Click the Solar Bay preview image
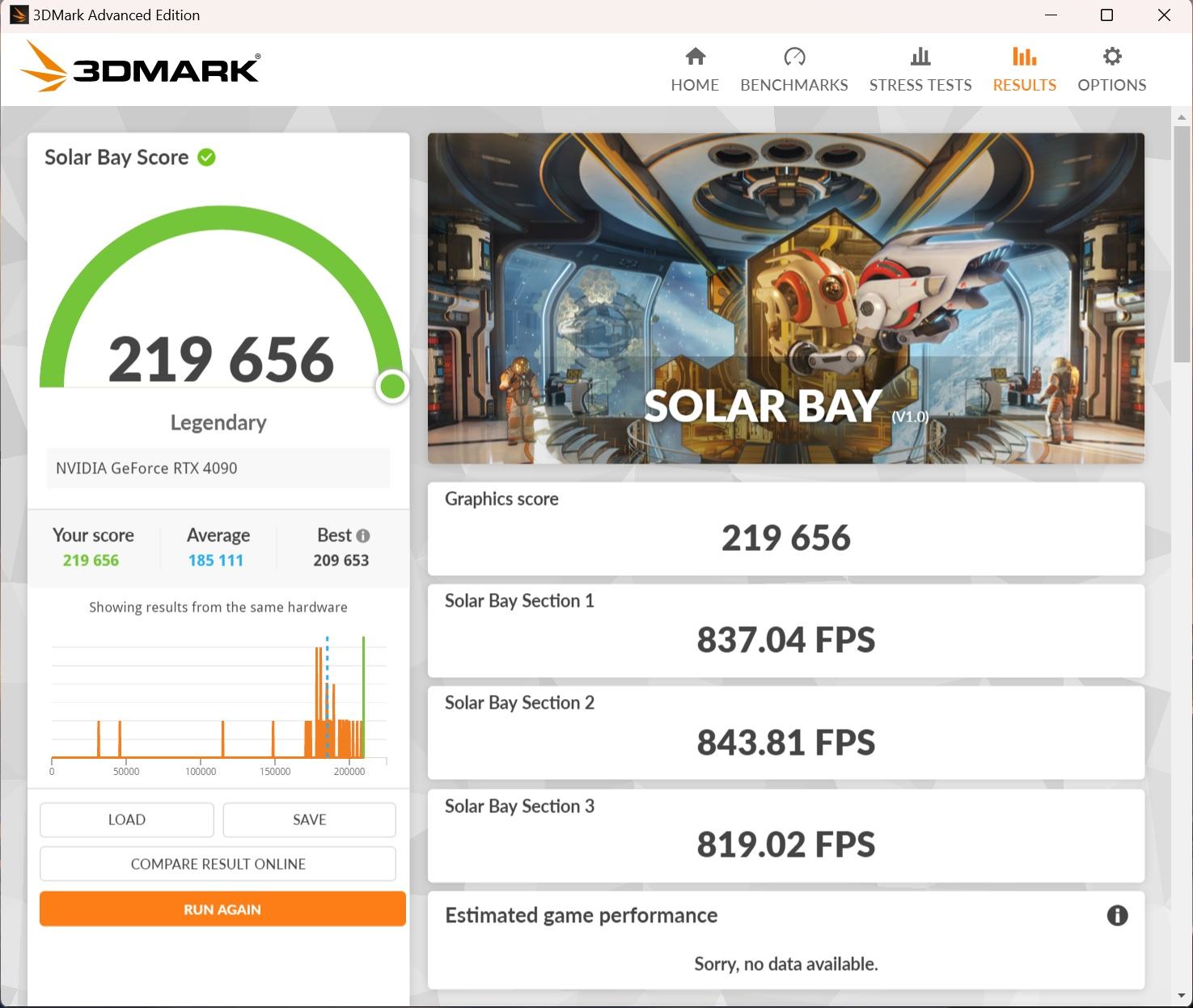 [x=785, y=299]
